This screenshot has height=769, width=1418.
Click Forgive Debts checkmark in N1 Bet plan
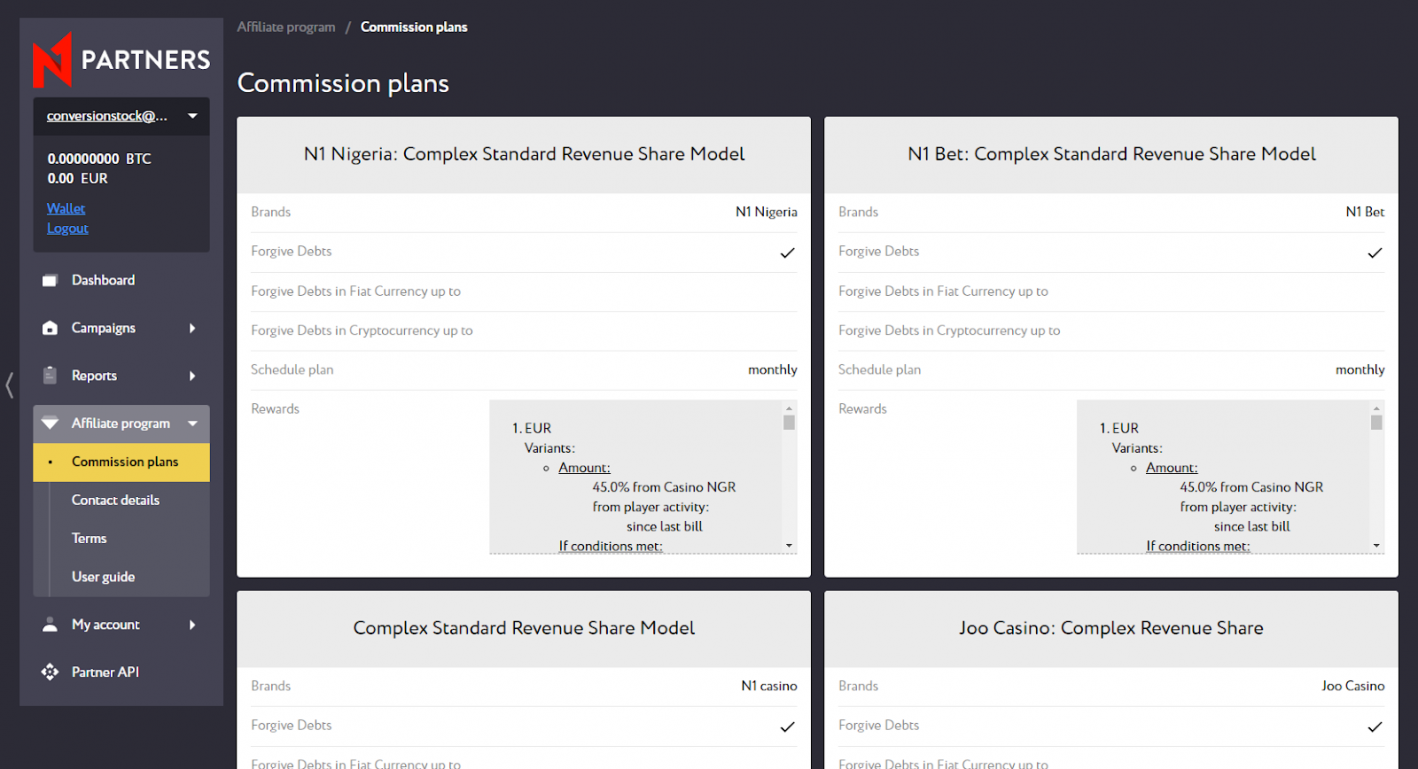pos(1375,253)
